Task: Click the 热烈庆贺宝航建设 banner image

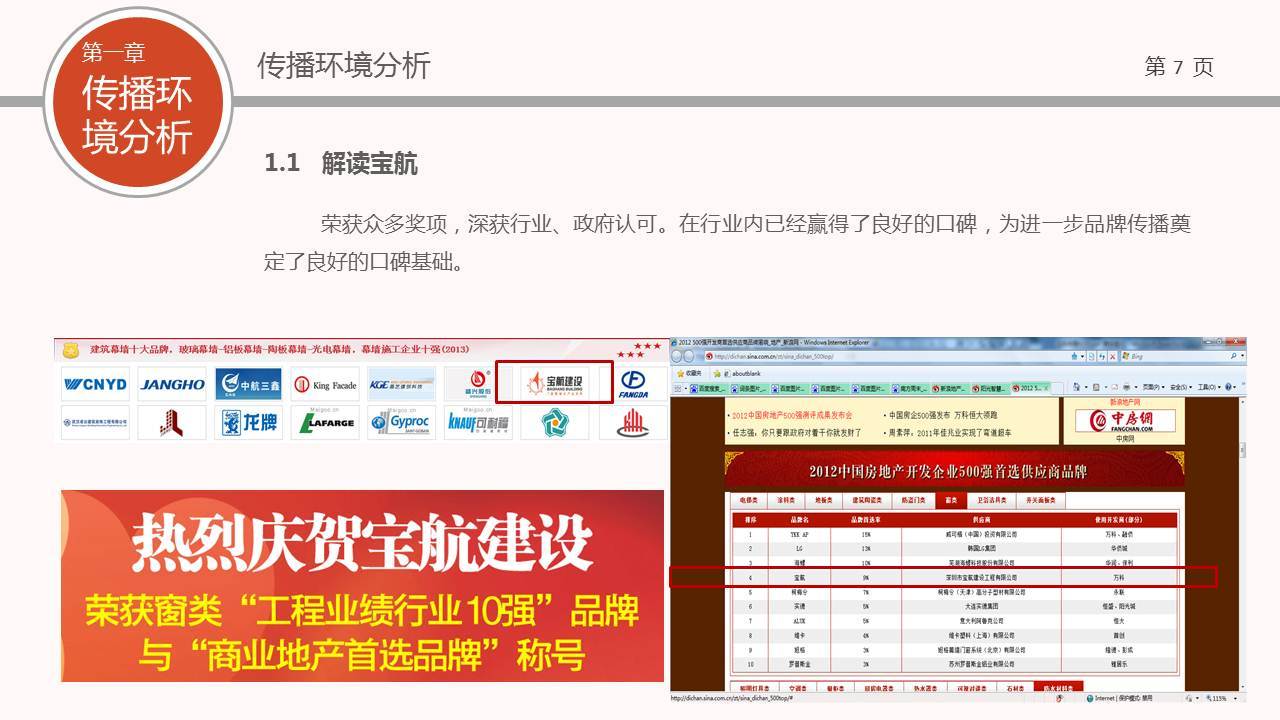Action: tap(362, 586)
